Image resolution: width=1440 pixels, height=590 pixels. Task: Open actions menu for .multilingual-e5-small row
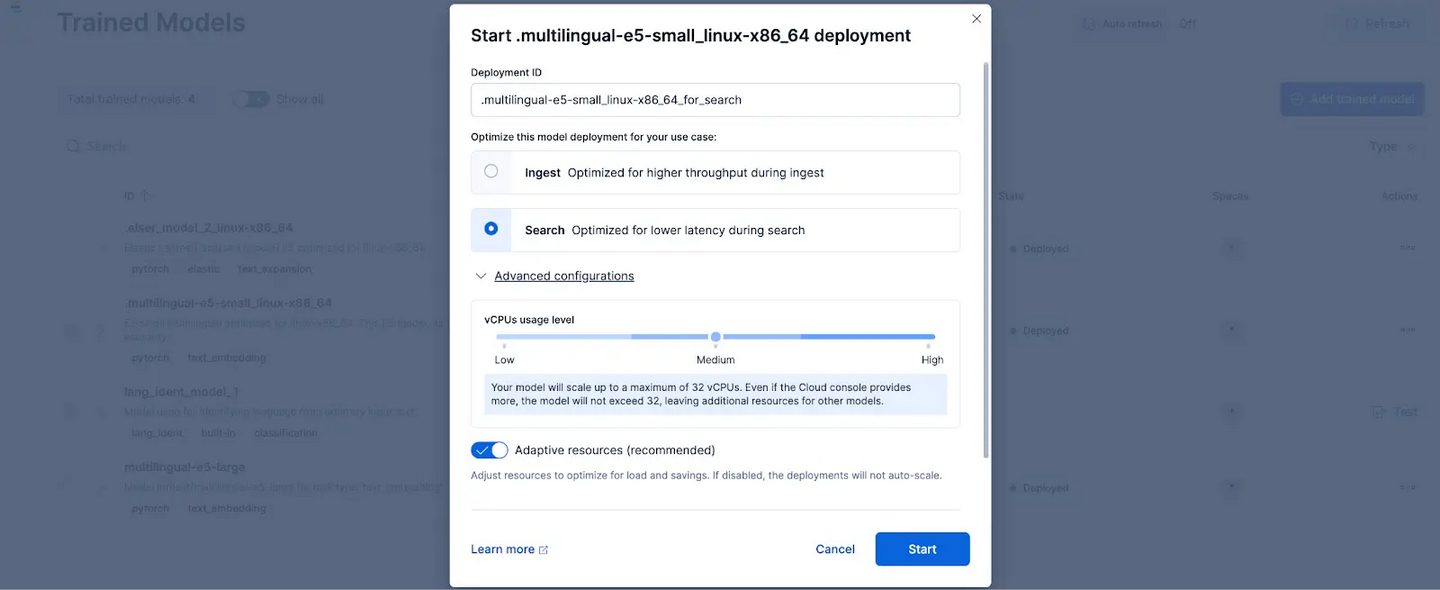(x=1407, y=330)
